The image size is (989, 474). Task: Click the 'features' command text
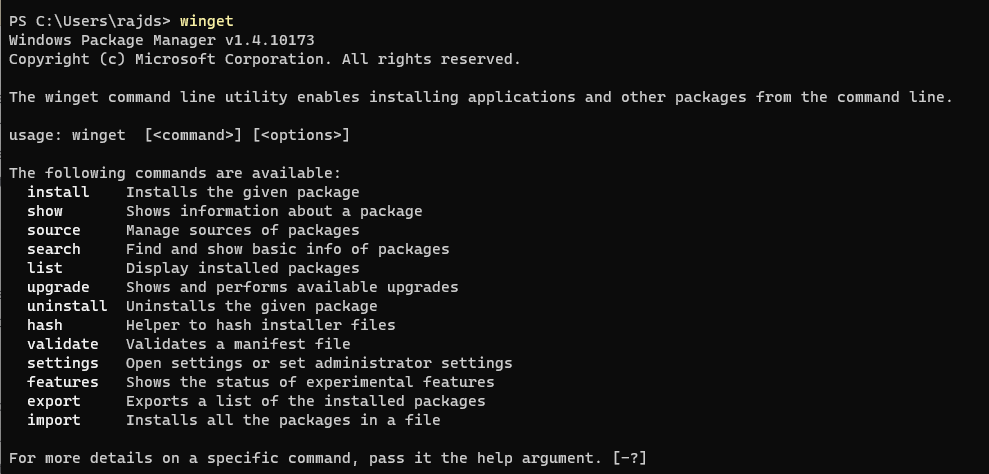coord(63,382)
